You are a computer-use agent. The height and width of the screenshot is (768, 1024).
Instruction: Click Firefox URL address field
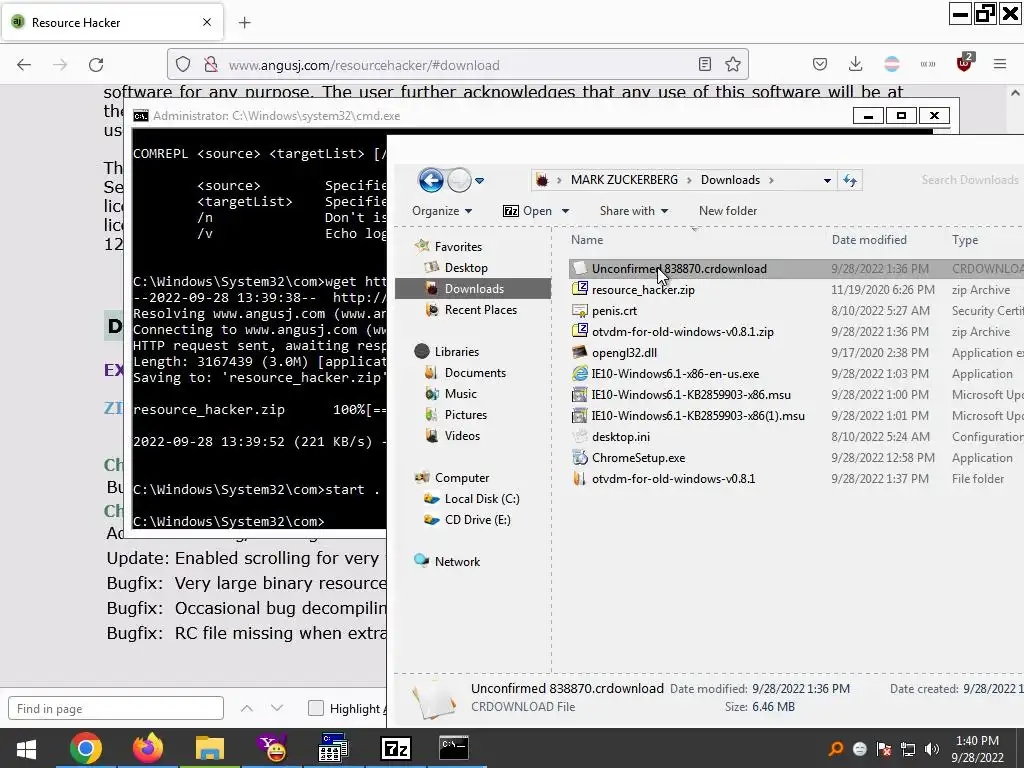coord(457,65)
